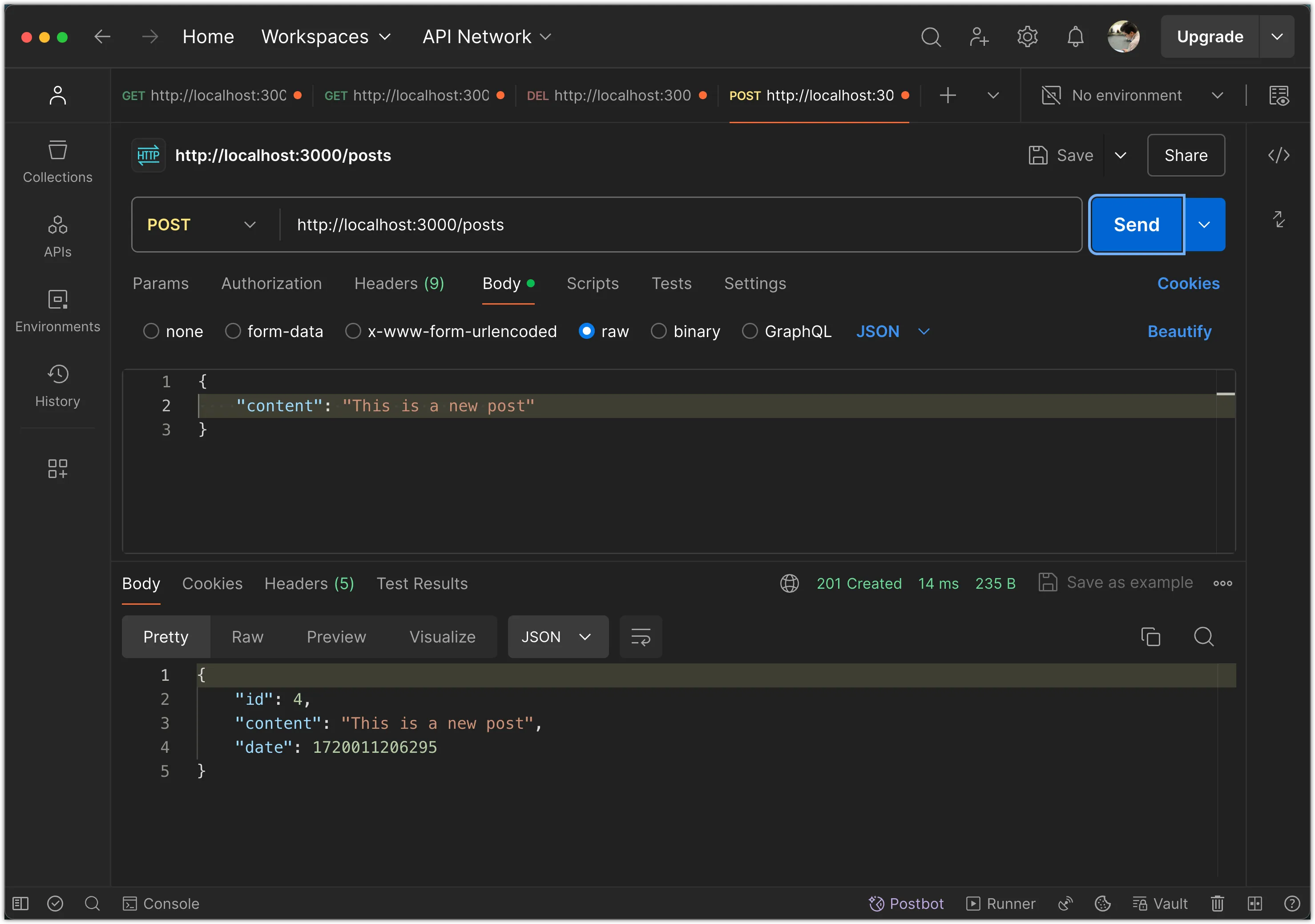Viewport: 1315px width, 924px height.
Task: Navigate forward with the right arrow
Action: (150, 36)
